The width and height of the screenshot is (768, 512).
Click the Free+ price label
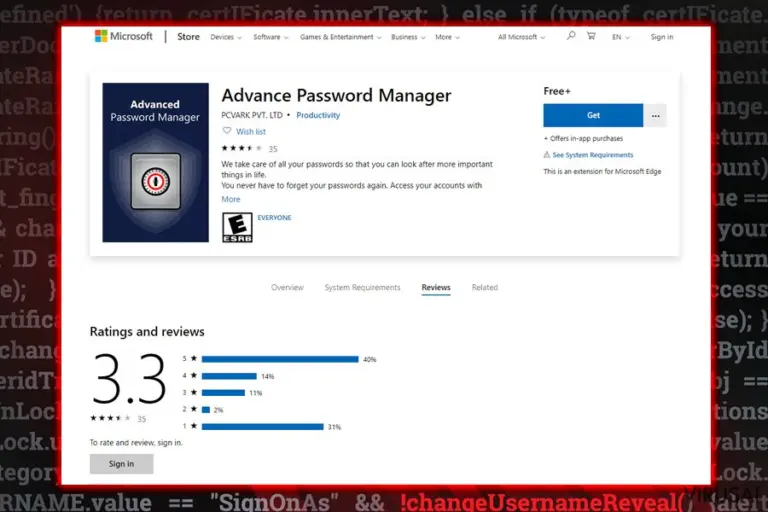pyautogui.click(x=557, y=91)
